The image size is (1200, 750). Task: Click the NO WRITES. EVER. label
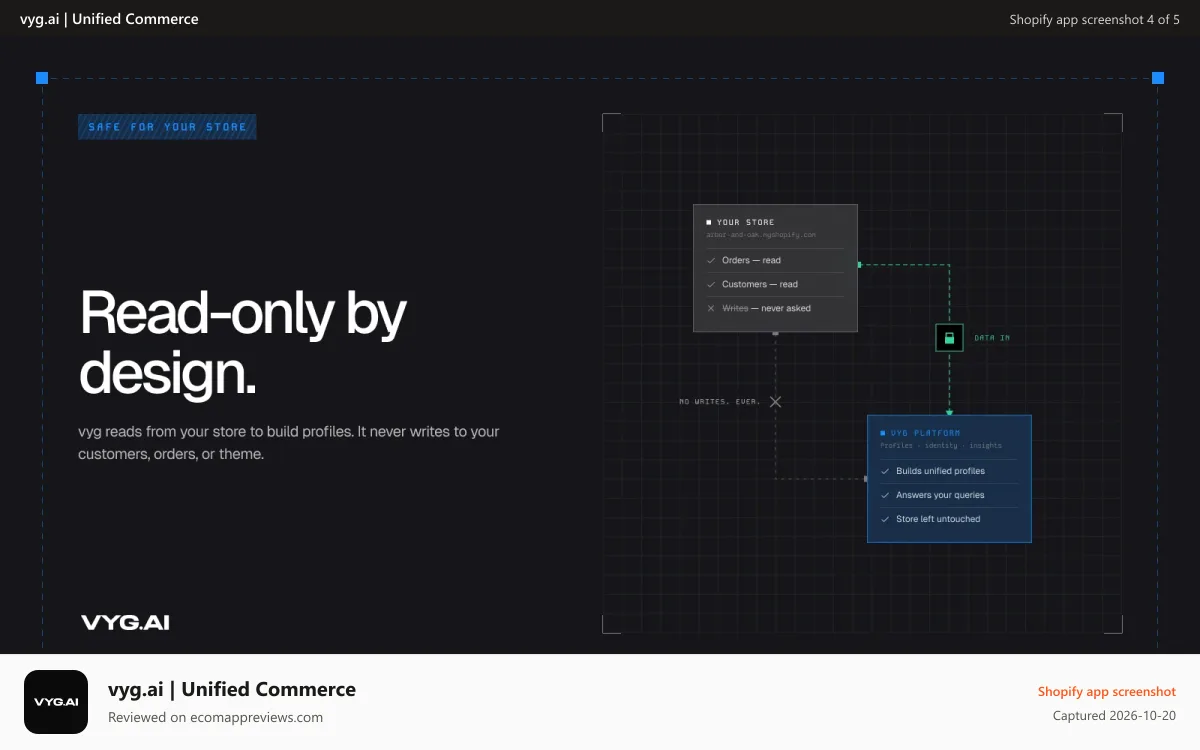click(720, 402)
